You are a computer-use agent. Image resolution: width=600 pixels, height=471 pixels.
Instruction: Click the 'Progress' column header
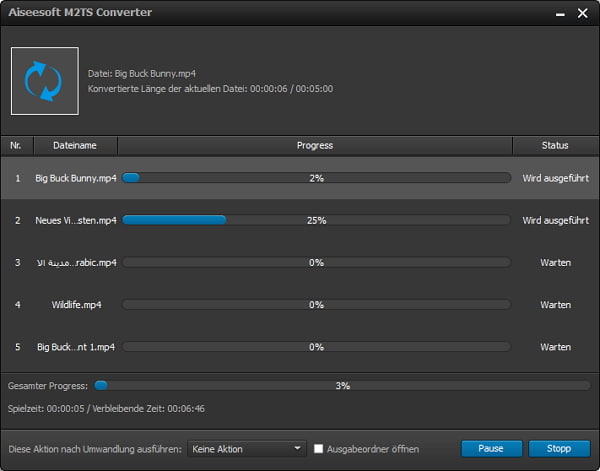[315, 146]
